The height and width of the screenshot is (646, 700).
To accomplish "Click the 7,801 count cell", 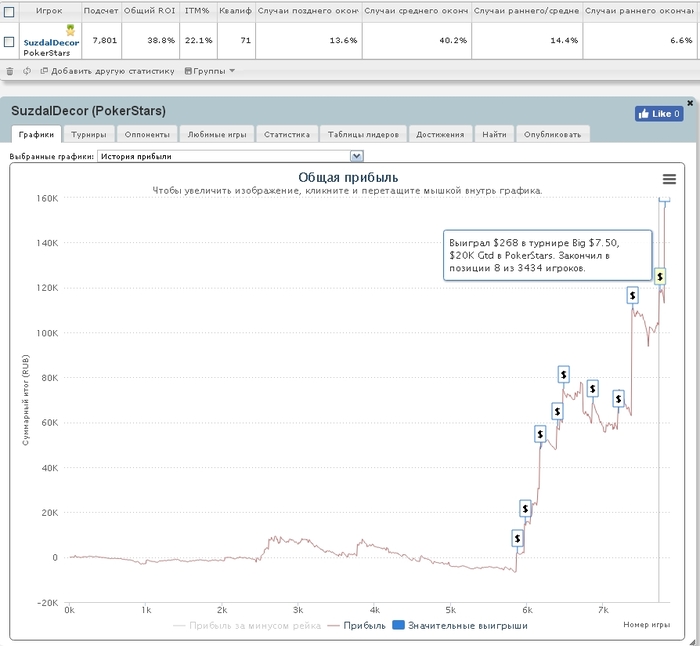I will (x=101, y=41).
